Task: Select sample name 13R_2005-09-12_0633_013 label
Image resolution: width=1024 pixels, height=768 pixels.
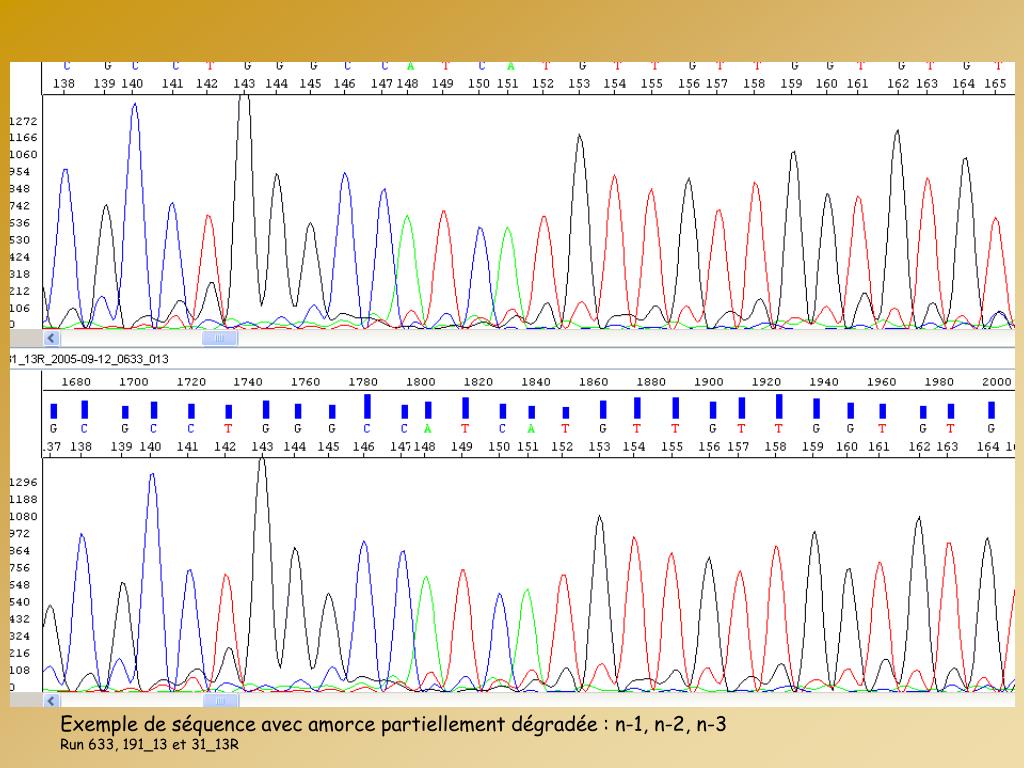Action: tap(89, 359)
